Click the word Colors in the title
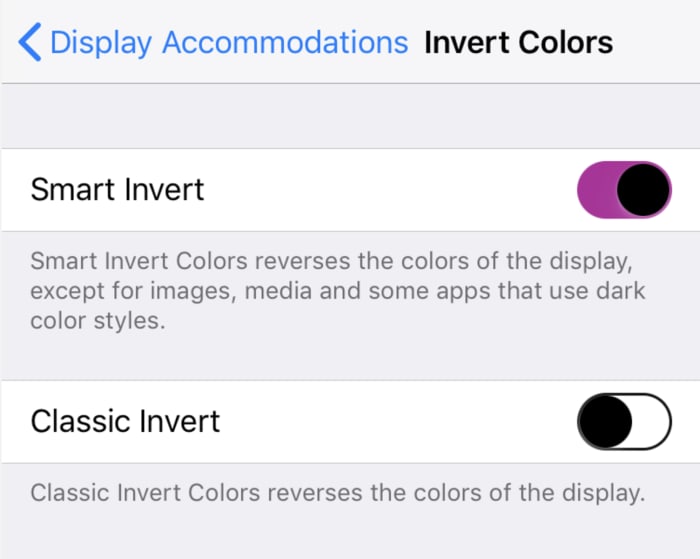This screenshot has width=700, height=559. pyautogui.click(x=566, y=42)
